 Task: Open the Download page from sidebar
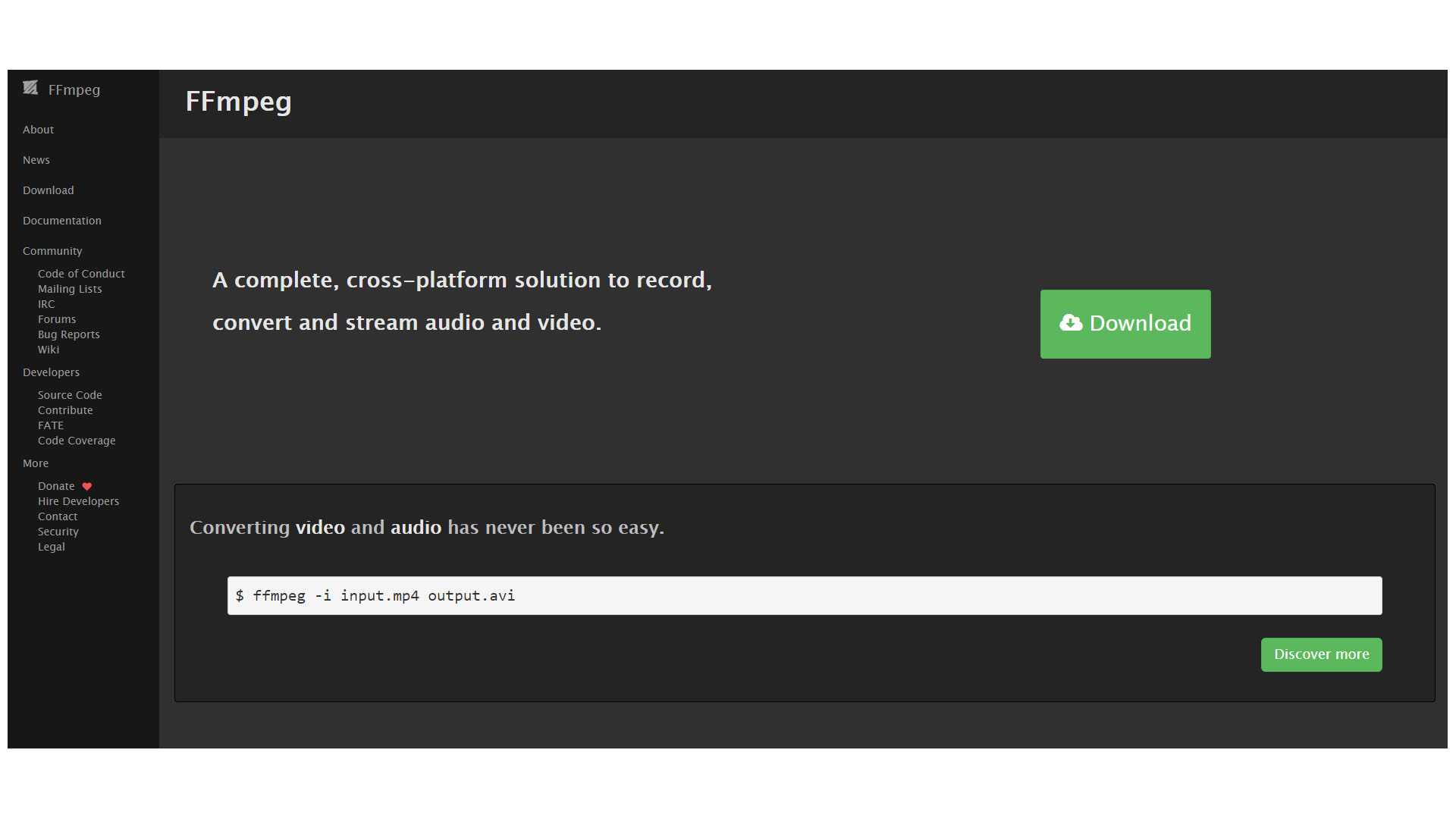[49, 190]
